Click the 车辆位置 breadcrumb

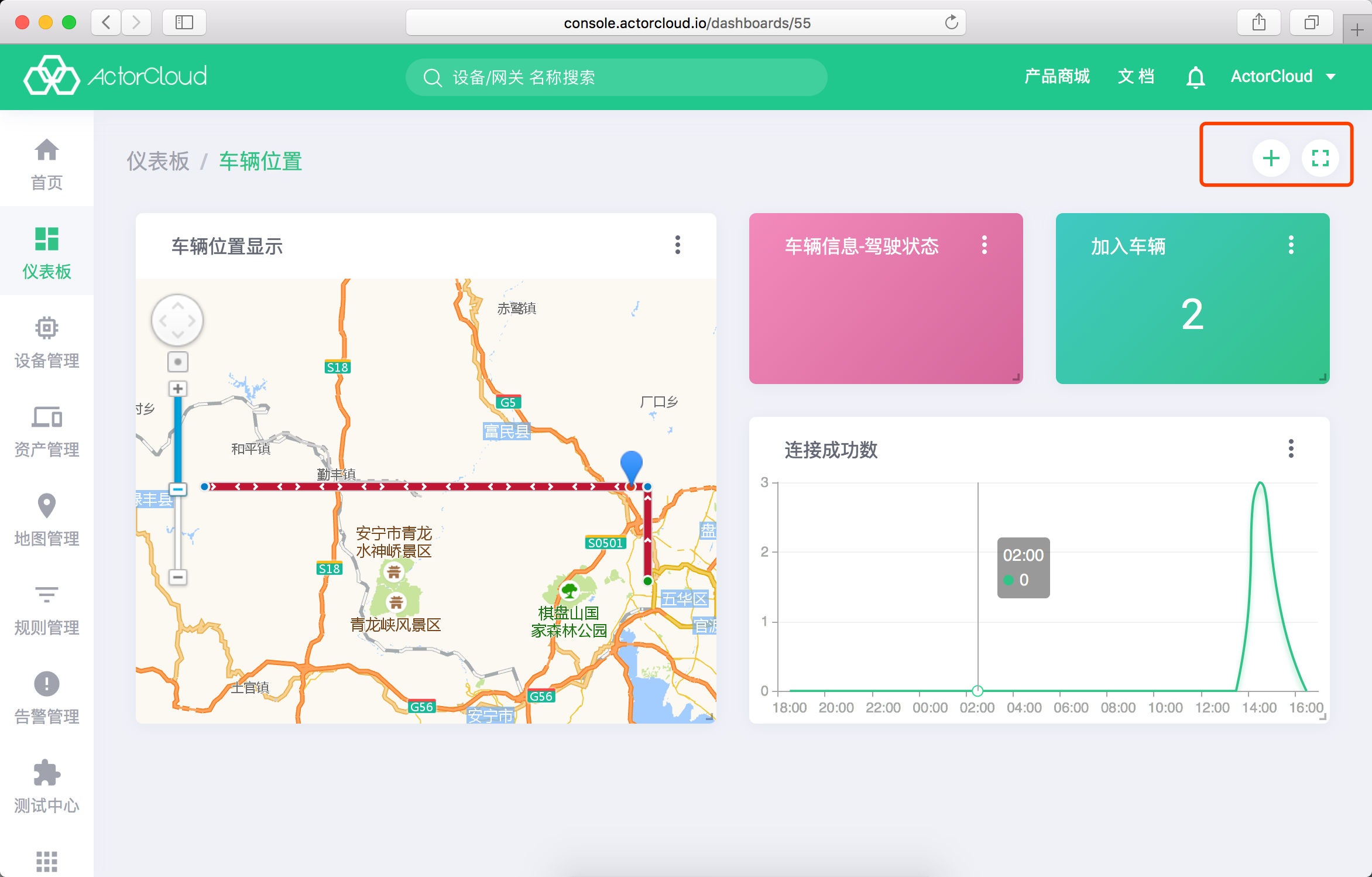(x=260, y=161)
